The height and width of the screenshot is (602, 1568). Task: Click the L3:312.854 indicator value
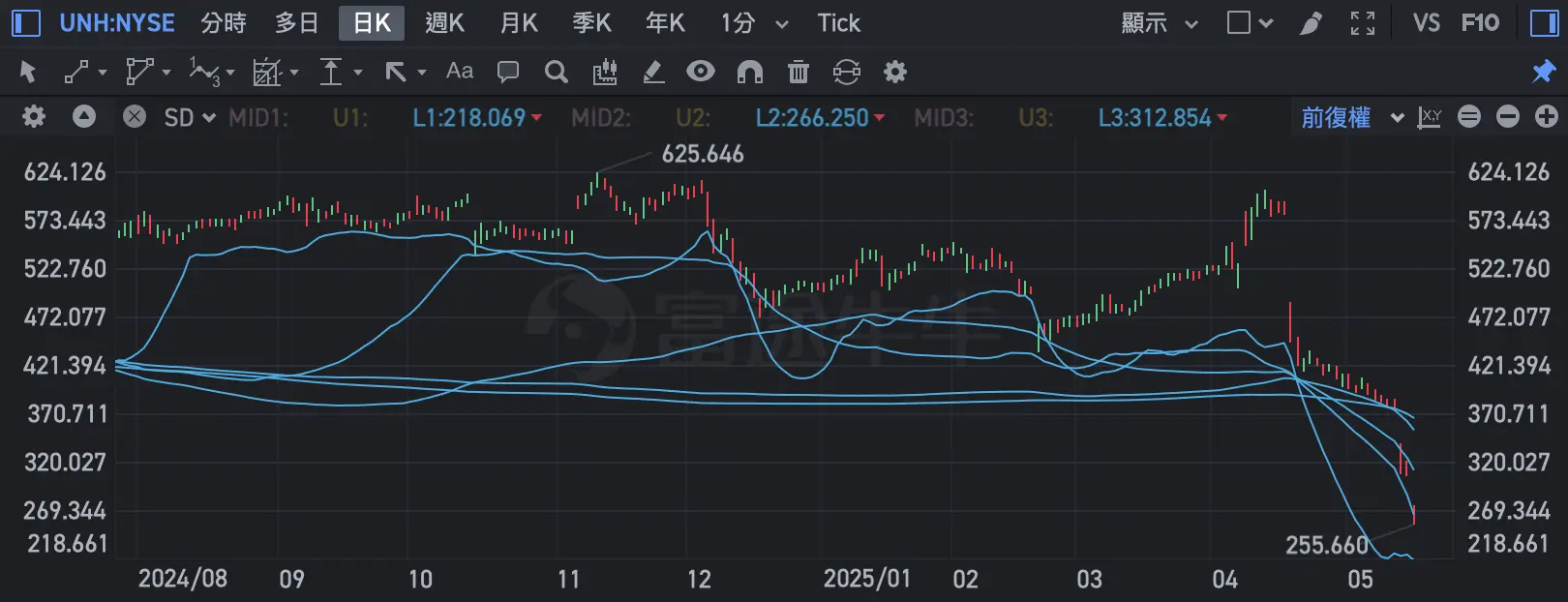coord(1162,118)
